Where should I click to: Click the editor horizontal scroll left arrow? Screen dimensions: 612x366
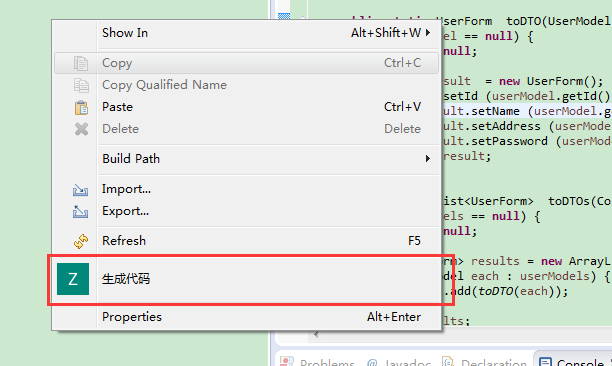316,334
